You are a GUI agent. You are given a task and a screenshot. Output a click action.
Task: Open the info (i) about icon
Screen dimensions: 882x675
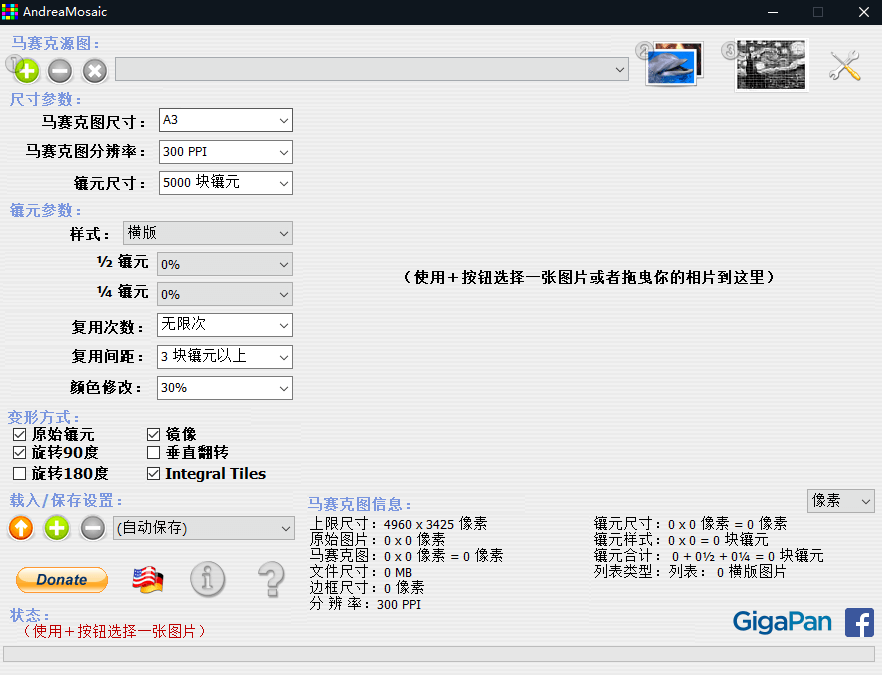(x=208, y=579)
